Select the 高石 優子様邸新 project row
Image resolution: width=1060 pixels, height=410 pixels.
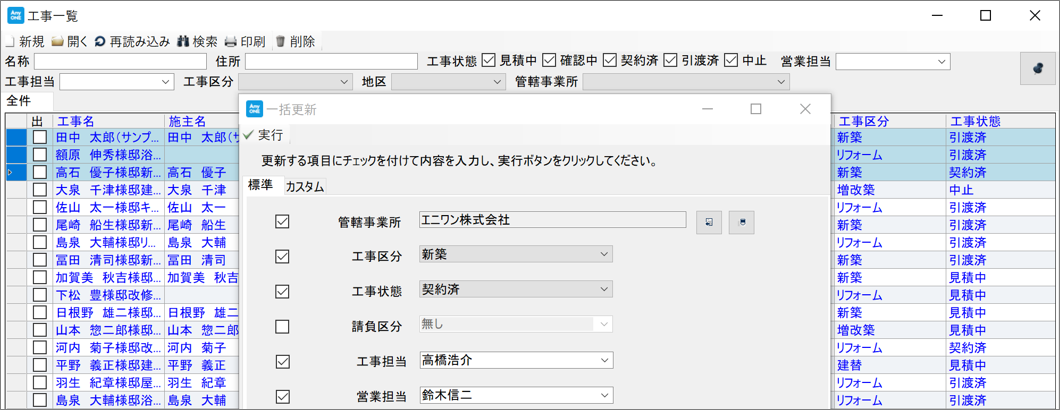108,173
